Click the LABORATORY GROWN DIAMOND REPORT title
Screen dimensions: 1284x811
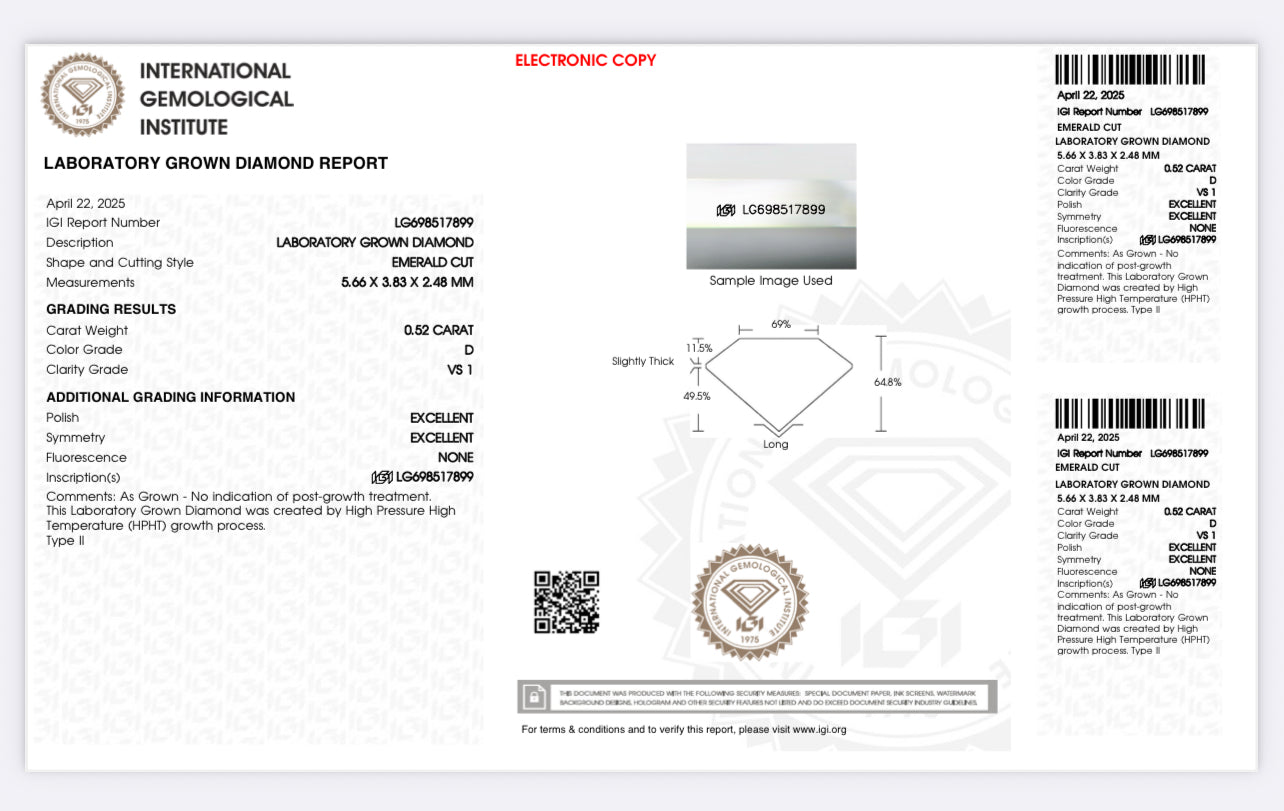(x=216, y=163)
